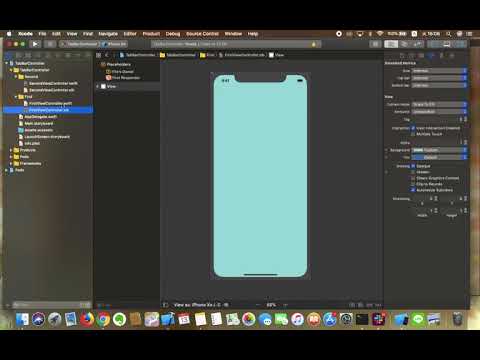Expand the Frameworks folder
This screenshot has height=360, width=480.
click(x=11, y=163)
